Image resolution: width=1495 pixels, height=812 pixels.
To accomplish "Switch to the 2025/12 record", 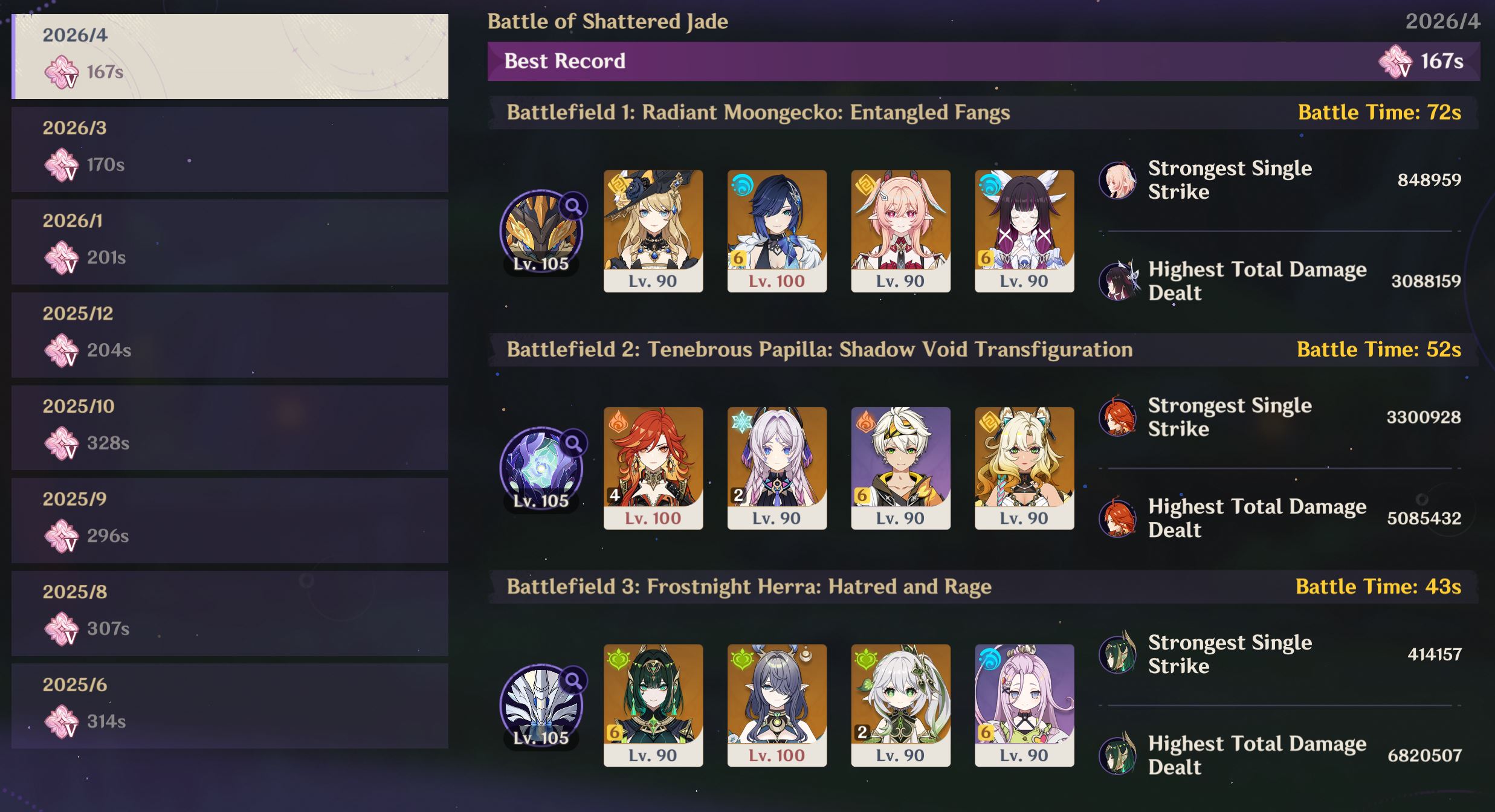I will (x=230, y=335).
